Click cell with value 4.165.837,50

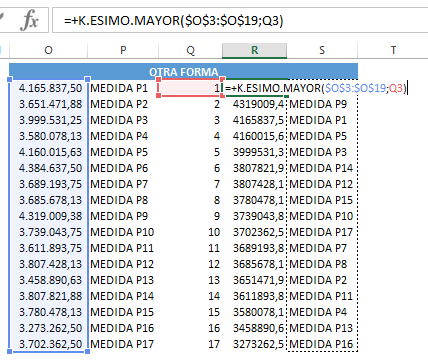[x=50, y=88]
